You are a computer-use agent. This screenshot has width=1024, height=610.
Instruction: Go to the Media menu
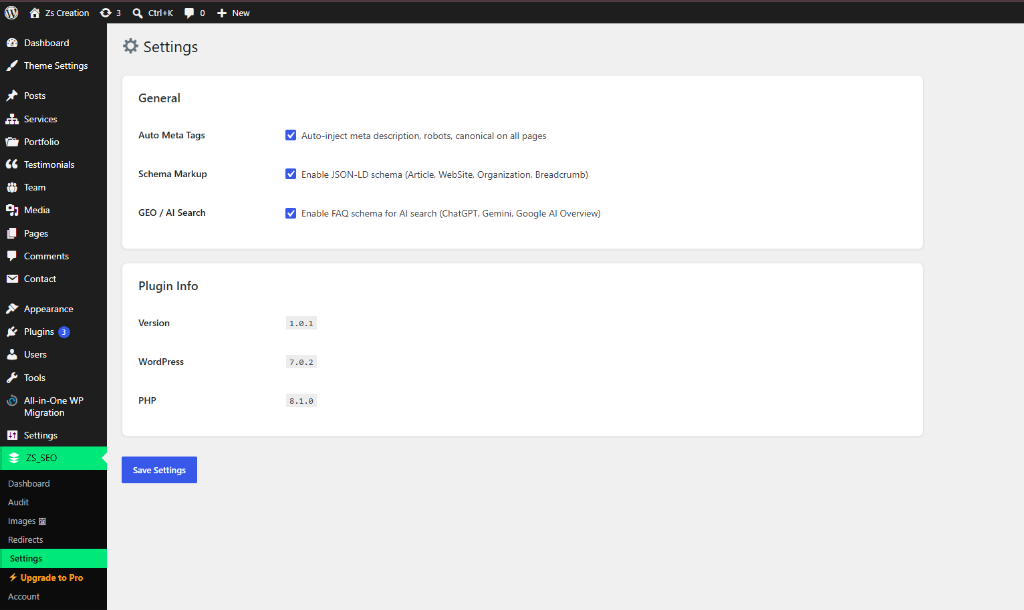37,210
